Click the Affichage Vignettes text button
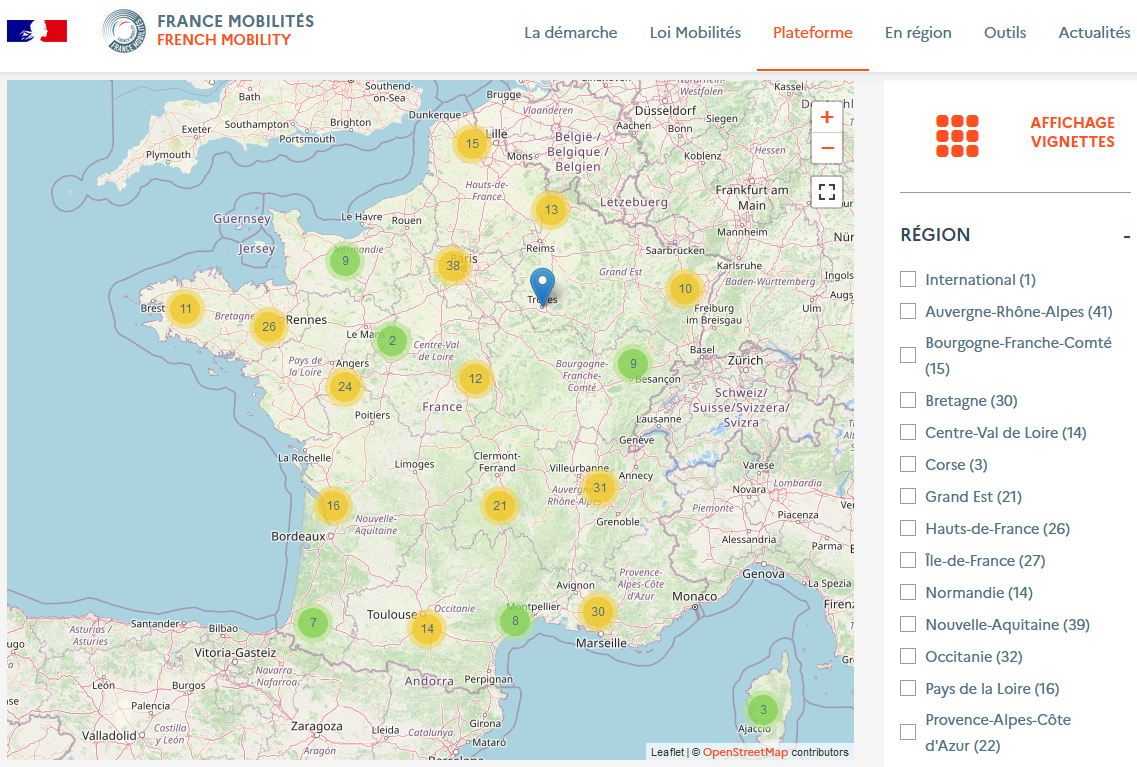 pyautogui.click(x=1072, y=132)
